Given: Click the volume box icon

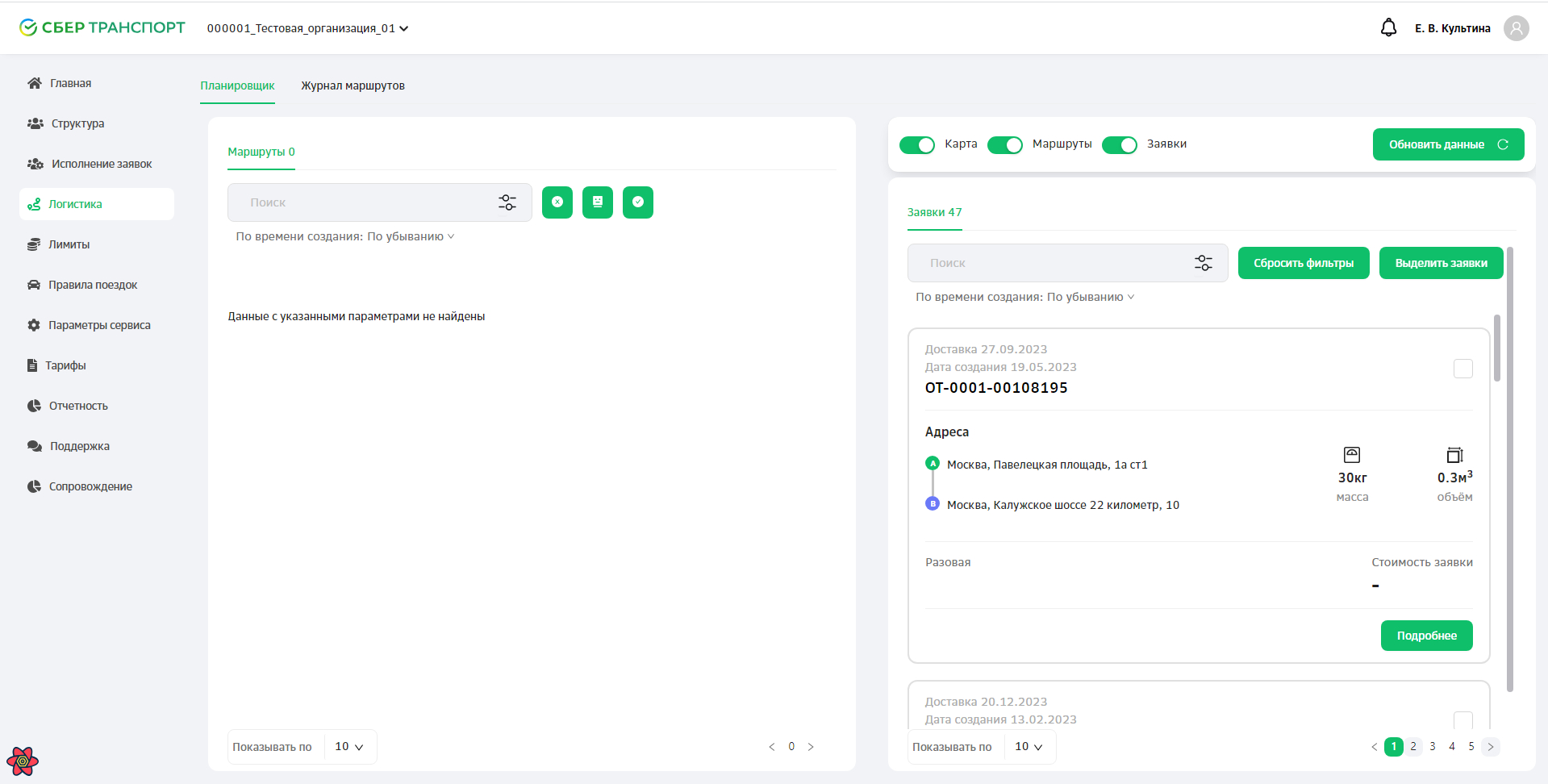Looking at the screenshot, I should (x=1454, y=455).
